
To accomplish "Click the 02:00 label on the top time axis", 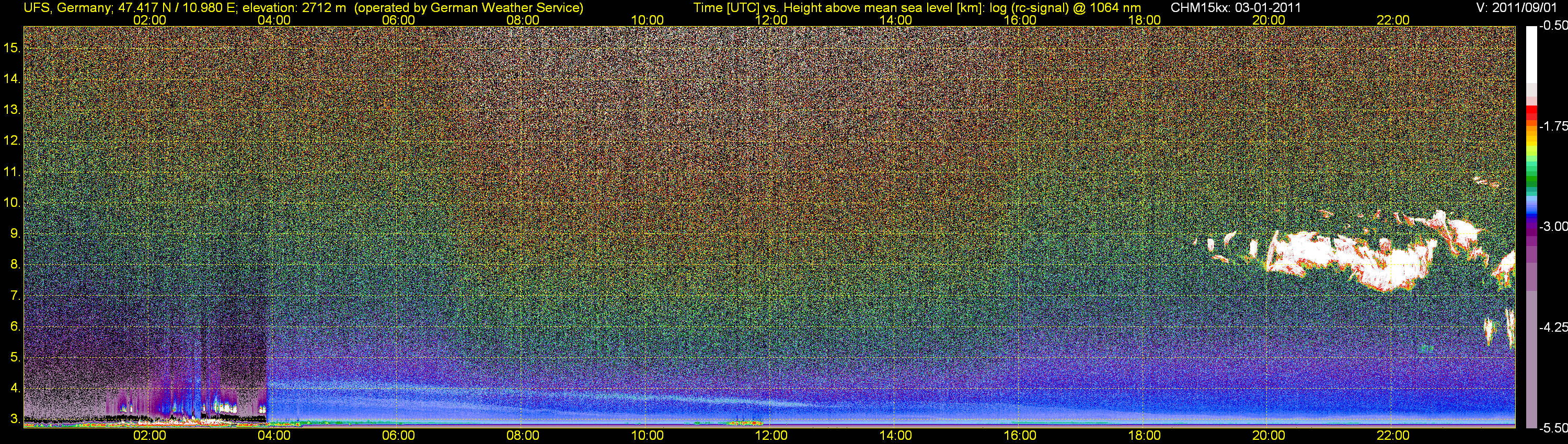I will point(149,20).
